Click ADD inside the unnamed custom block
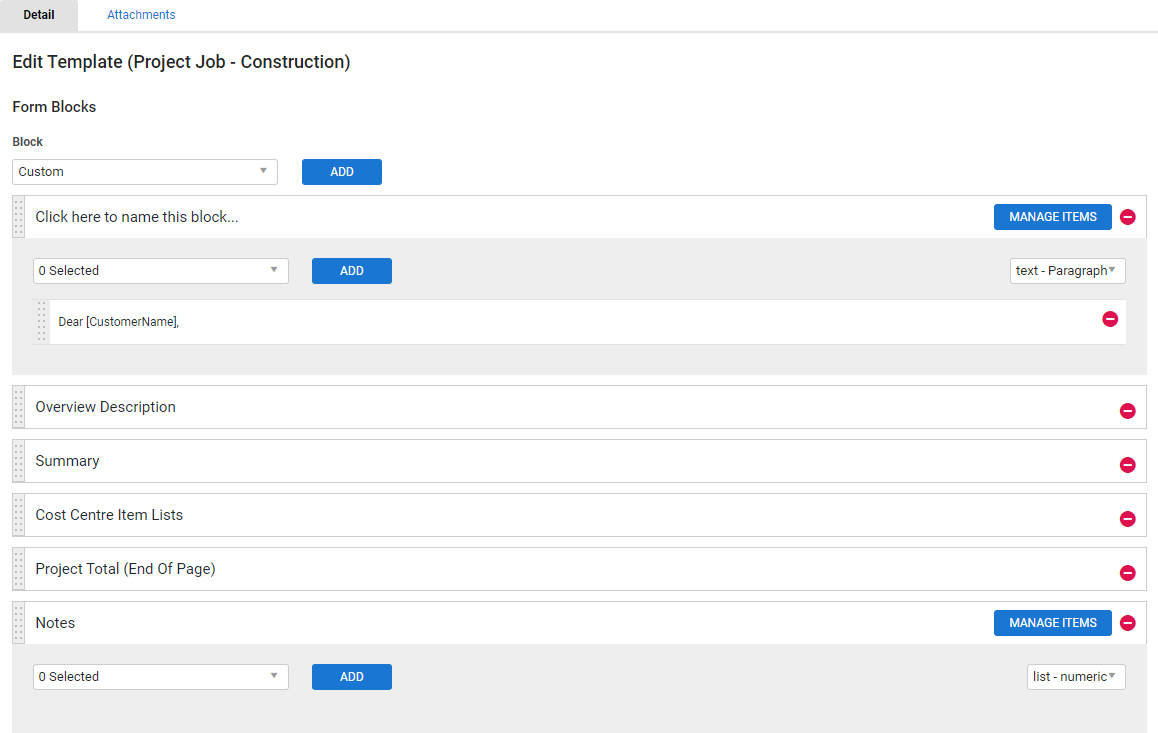Screen dimensions: 1158x733 coord(352,271)
